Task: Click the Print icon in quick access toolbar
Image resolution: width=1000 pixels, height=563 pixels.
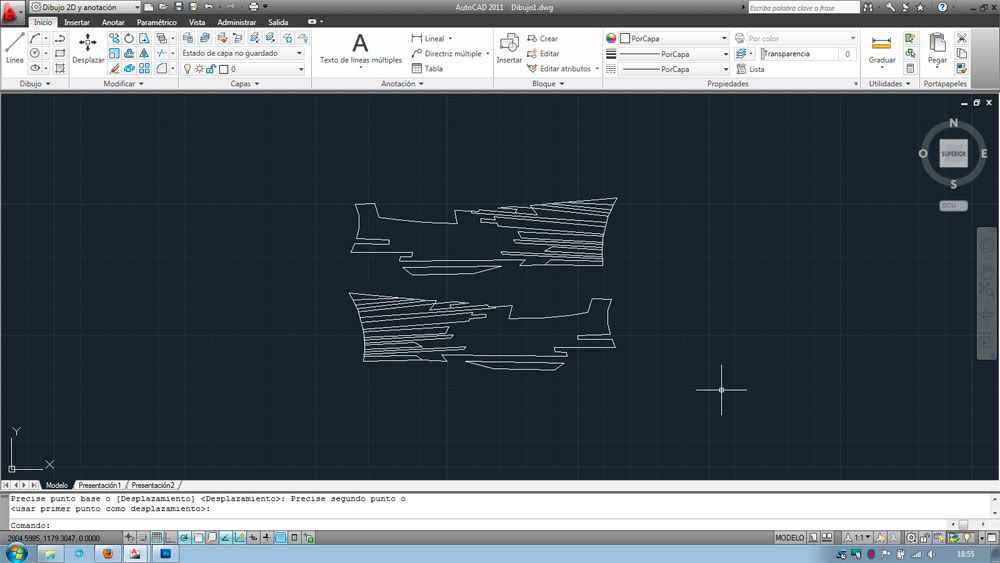Action: [x=253, y=7]
